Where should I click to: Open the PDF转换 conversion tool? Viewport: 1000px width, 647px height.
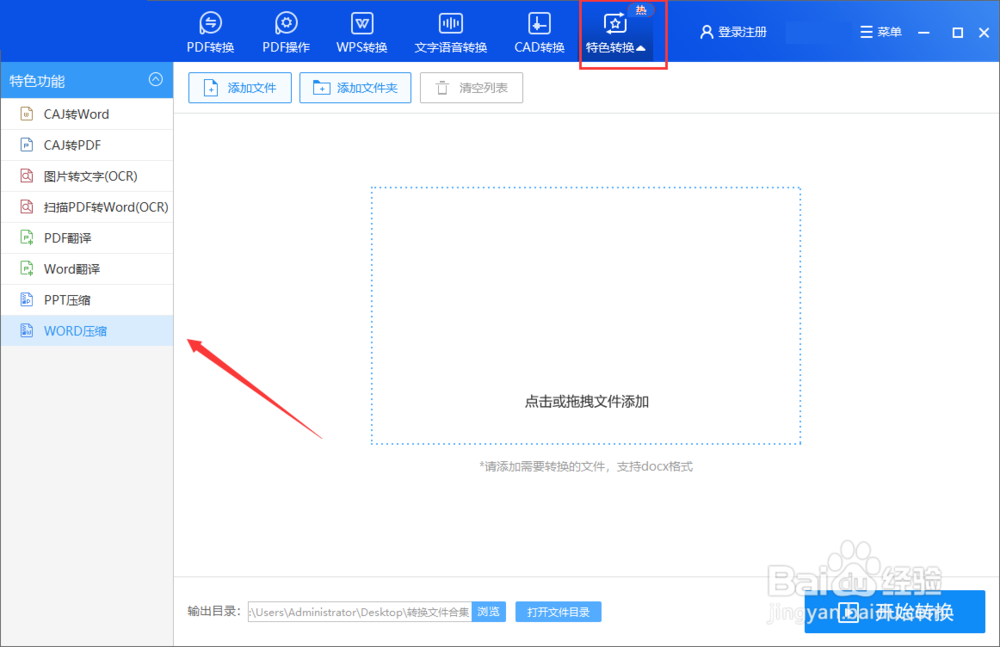[210, 31]
